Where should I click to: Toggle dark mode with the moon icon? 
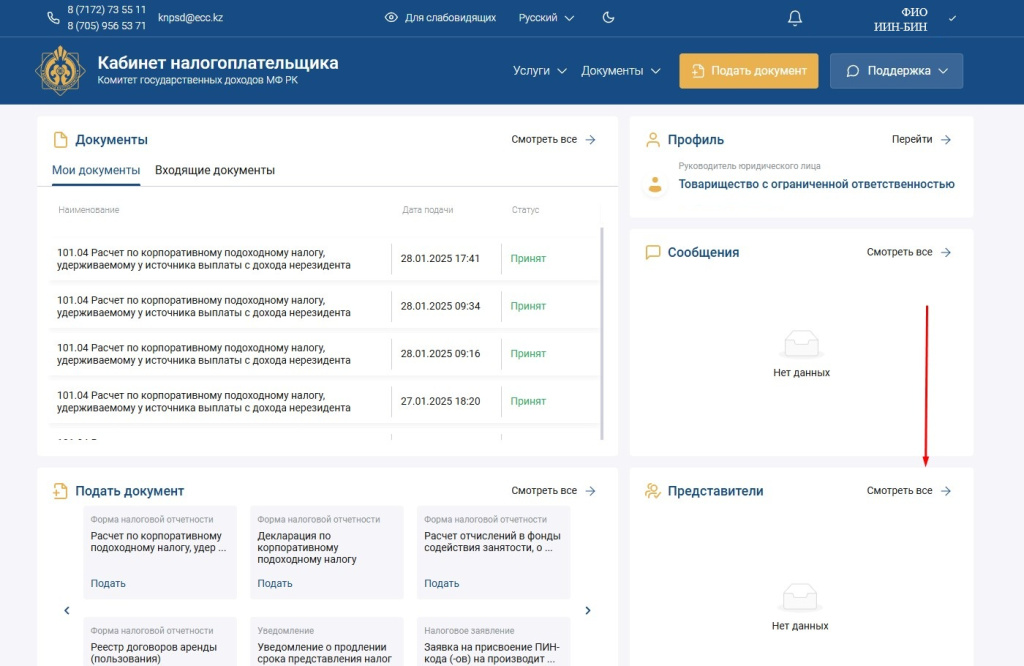tap(608, 17)
